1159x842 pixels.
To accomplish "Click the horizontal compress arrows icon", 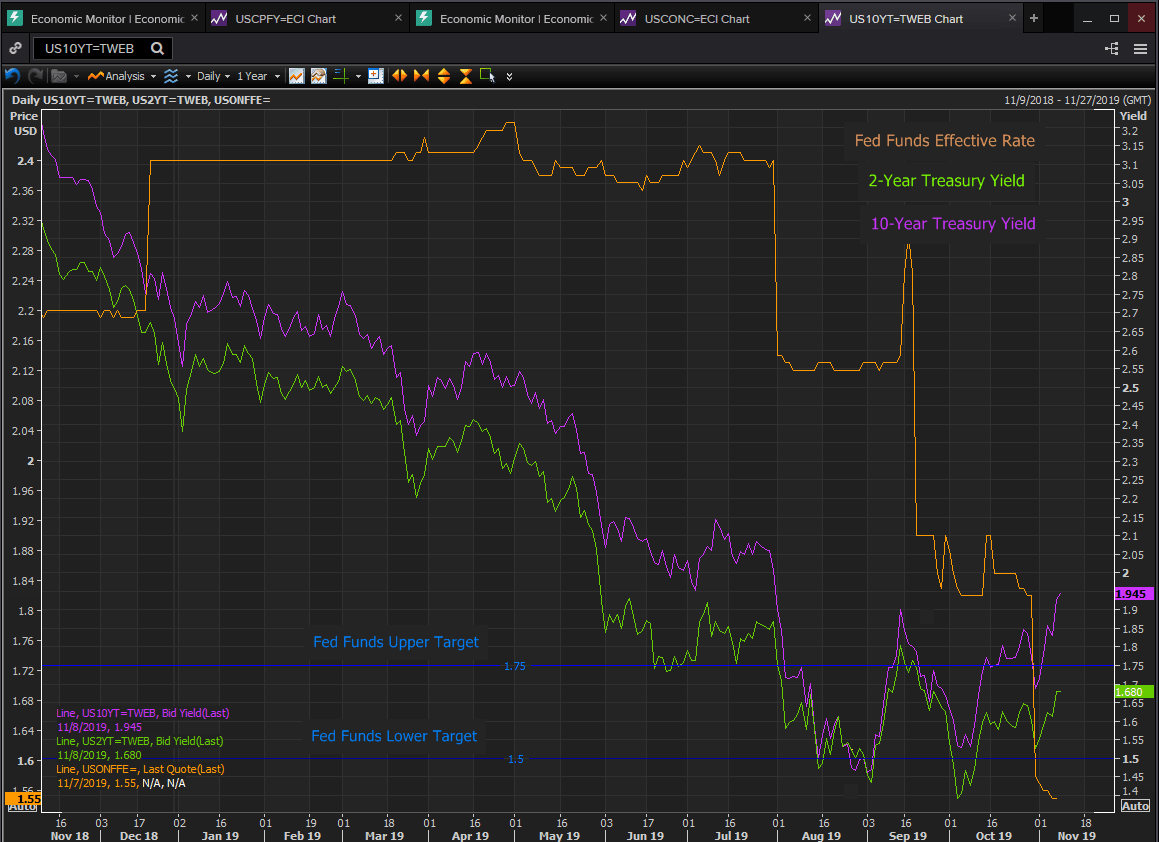I will tap(421, 76).
